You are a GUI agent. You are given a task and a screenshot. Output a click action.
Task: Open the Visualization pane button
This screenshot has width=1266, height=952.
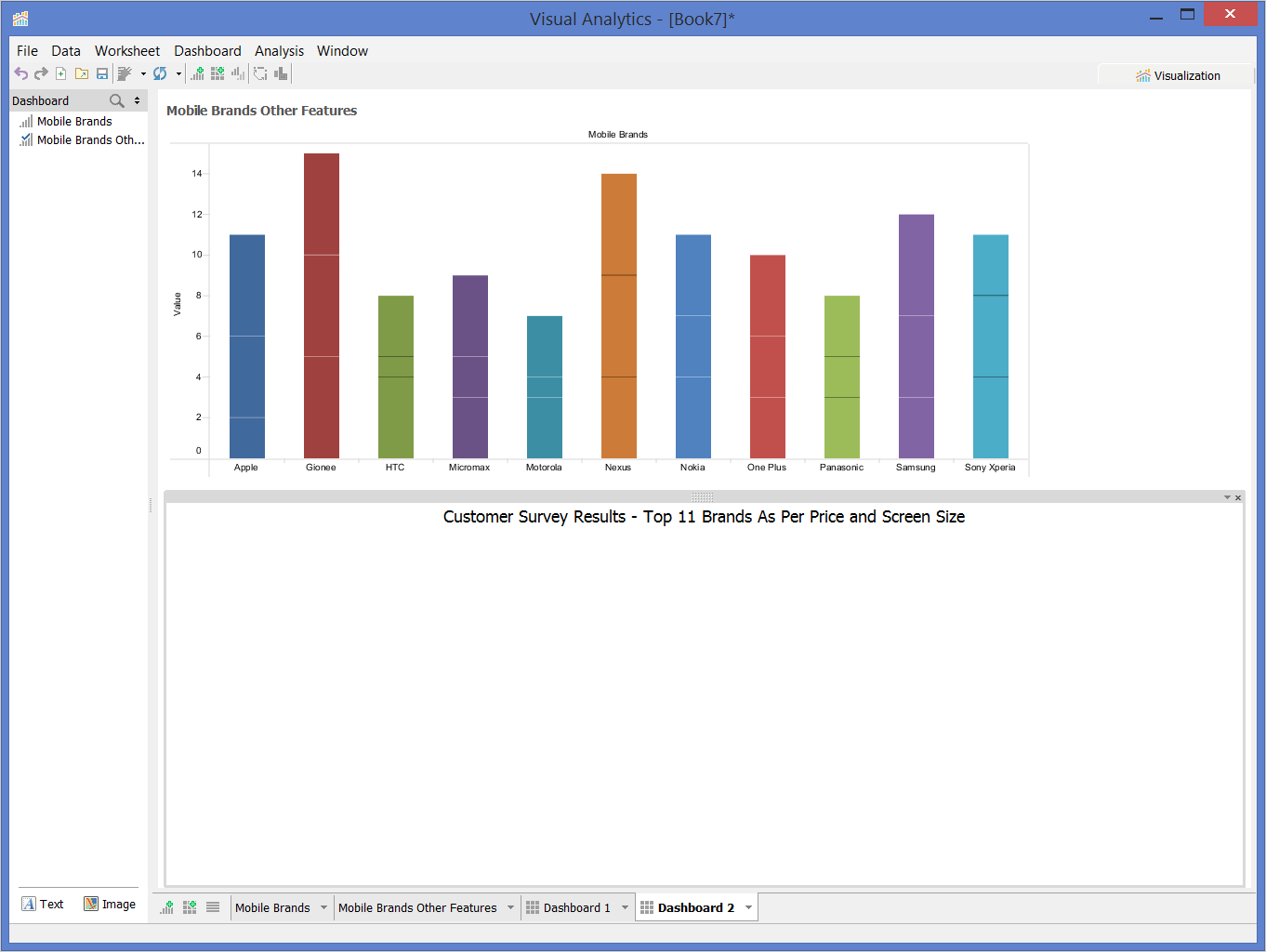(x=1178, y=76)
